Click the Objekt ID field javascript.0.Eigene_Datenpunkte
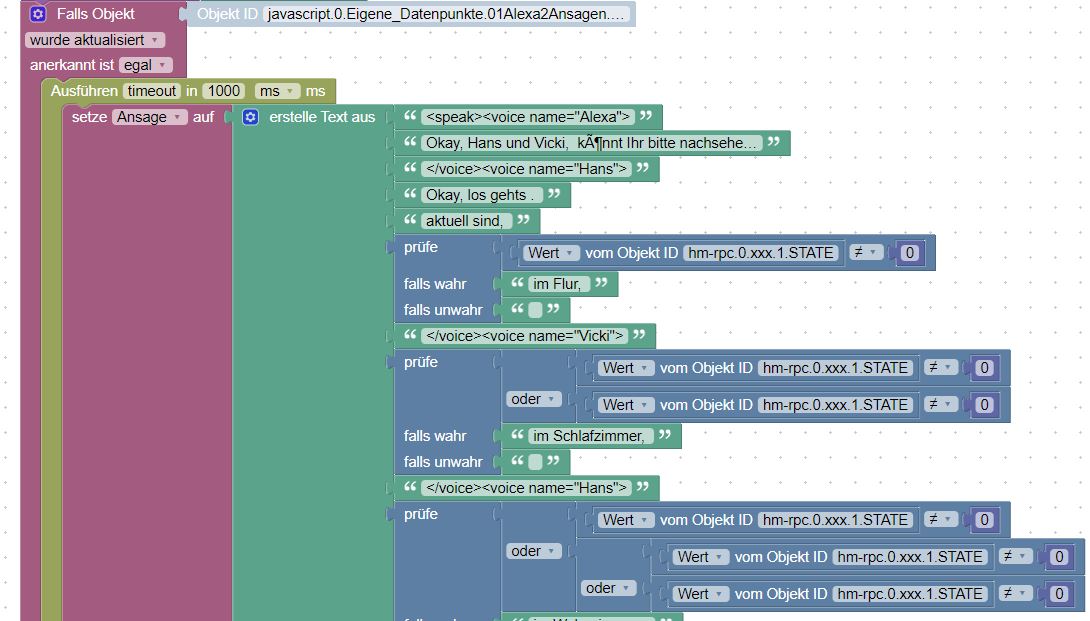 click(446, 14)
